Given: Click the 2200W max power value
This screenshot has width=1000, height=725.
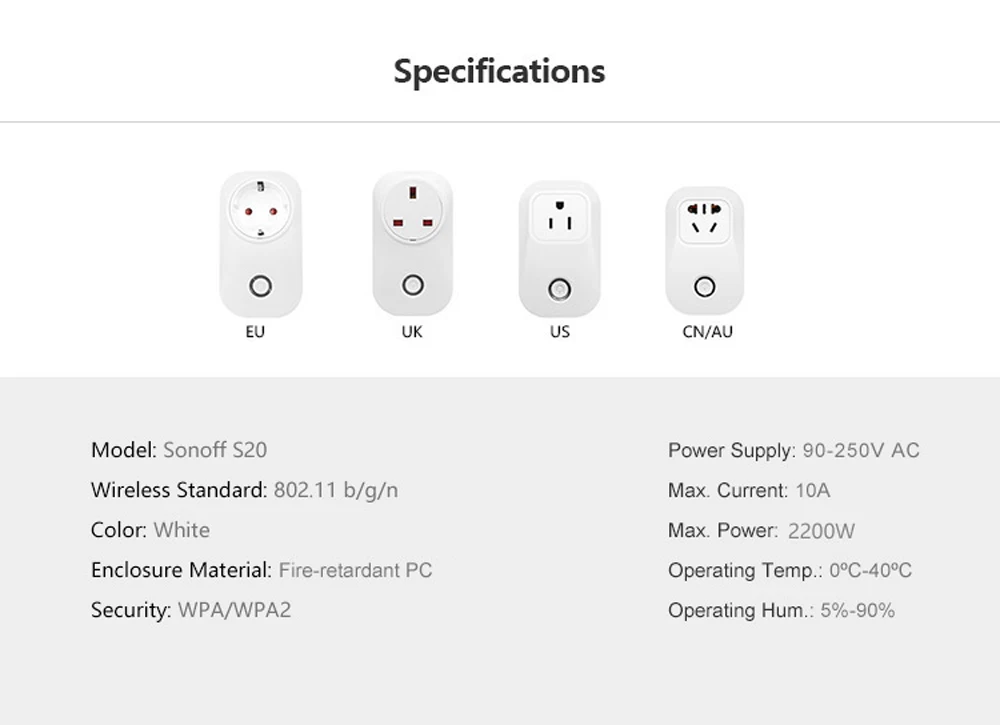Looking at the screenshot, I should click(x=821, y=531).
